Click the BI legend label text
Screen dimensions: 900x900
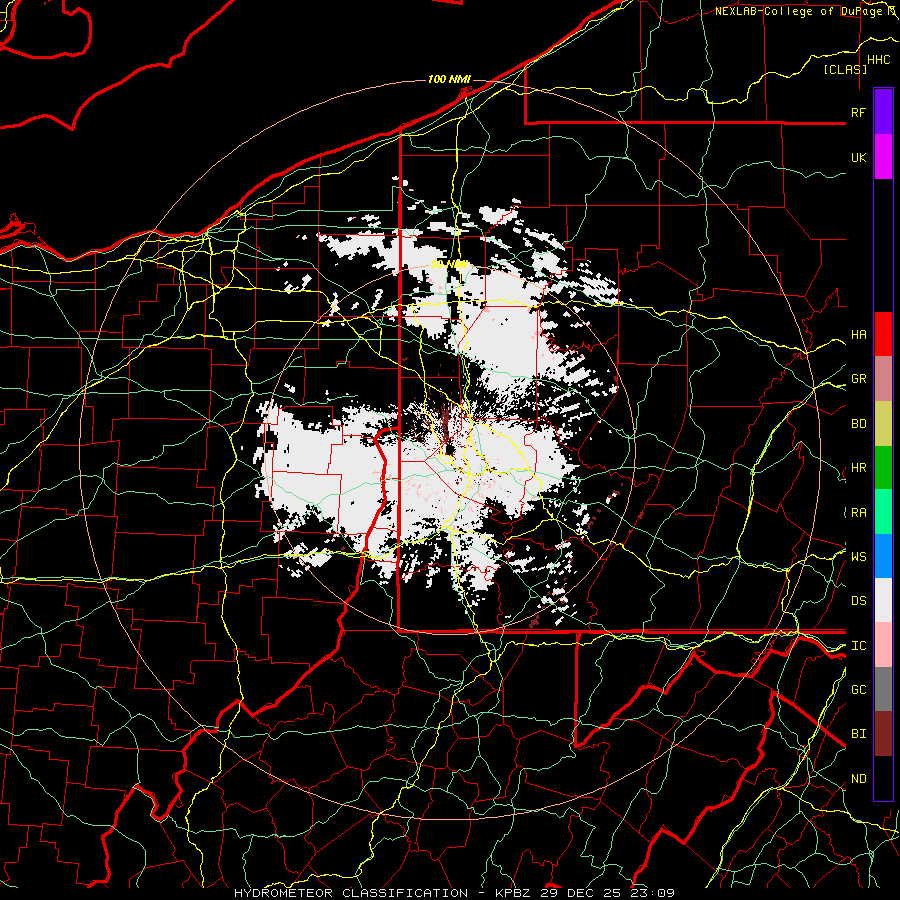click(x=858, y=734)
